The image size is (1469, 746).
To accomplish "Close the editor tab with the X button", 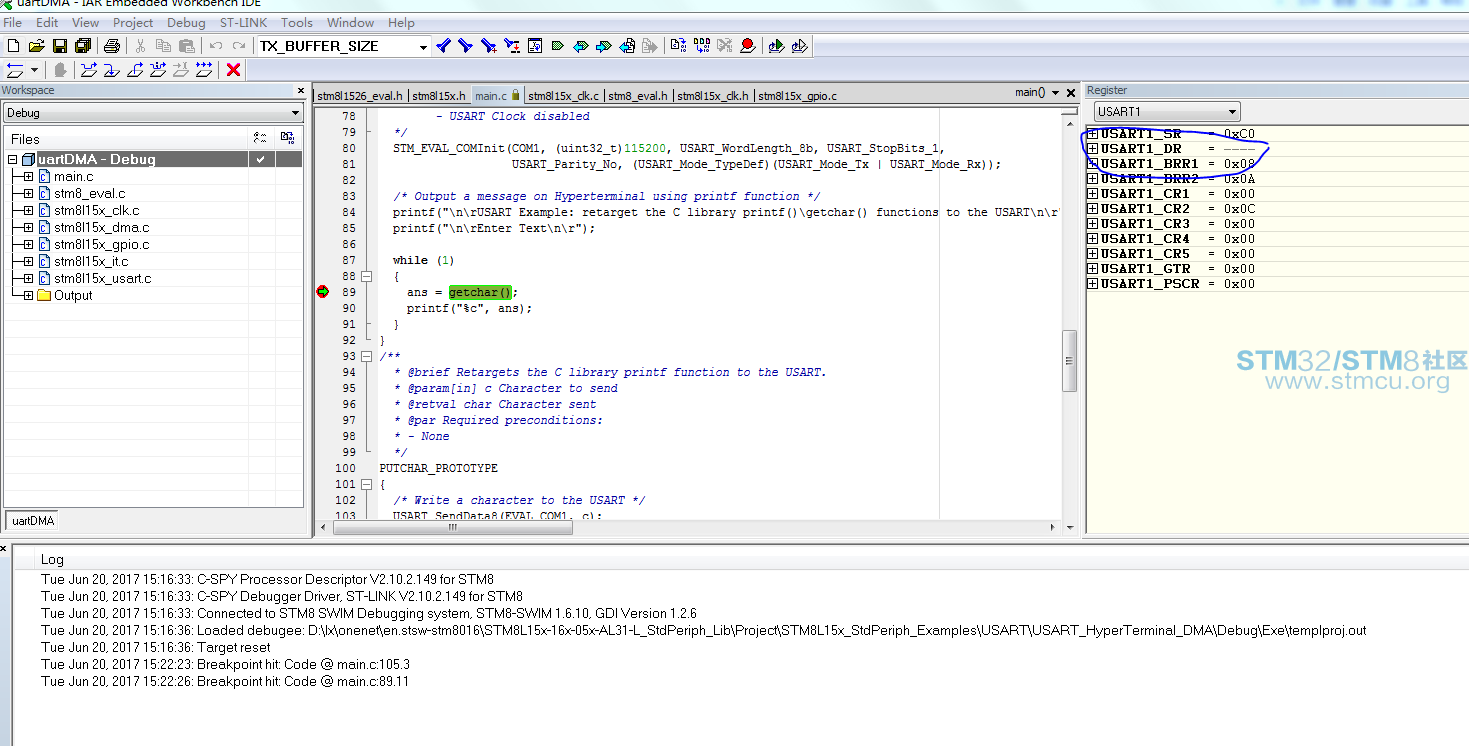I will point(1072,93).
